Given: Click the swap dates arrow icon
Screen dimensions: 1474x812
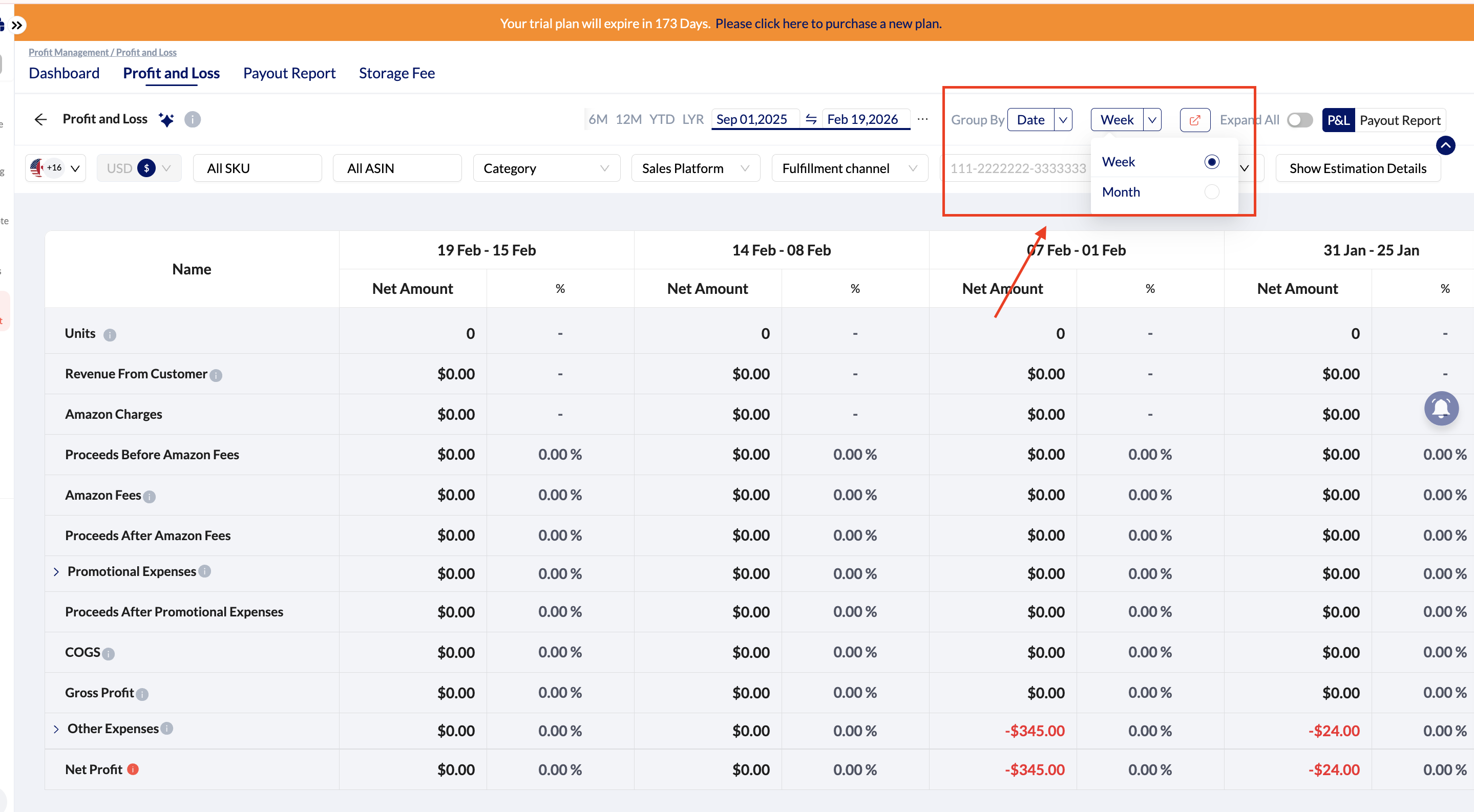Looking at the screenshot, I should click(810, 119).
